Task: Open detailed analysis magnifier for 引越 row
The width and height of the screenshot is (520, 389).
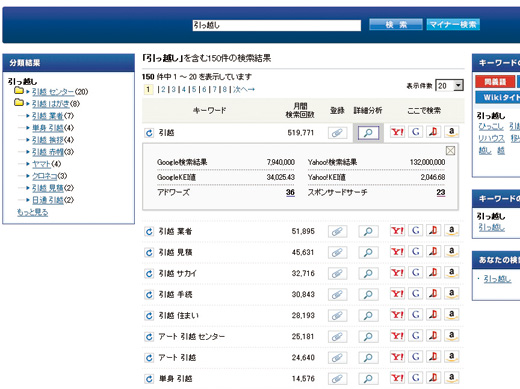Action: pyautogui.click(x=368, y=133)
